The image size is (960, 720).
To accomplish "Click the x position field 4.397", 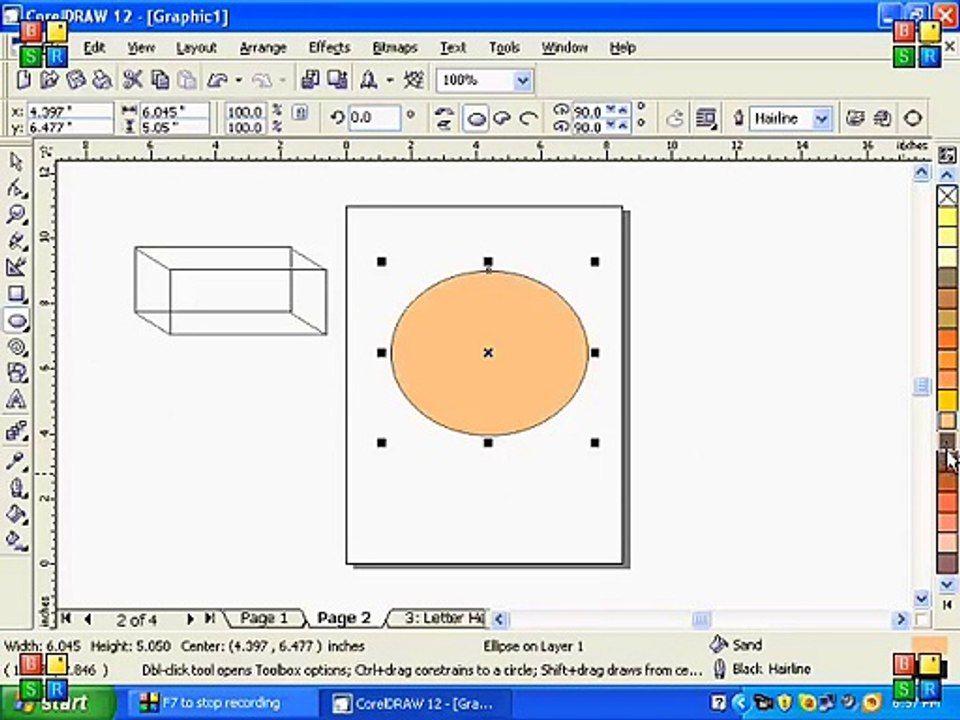I will point(69,111).
